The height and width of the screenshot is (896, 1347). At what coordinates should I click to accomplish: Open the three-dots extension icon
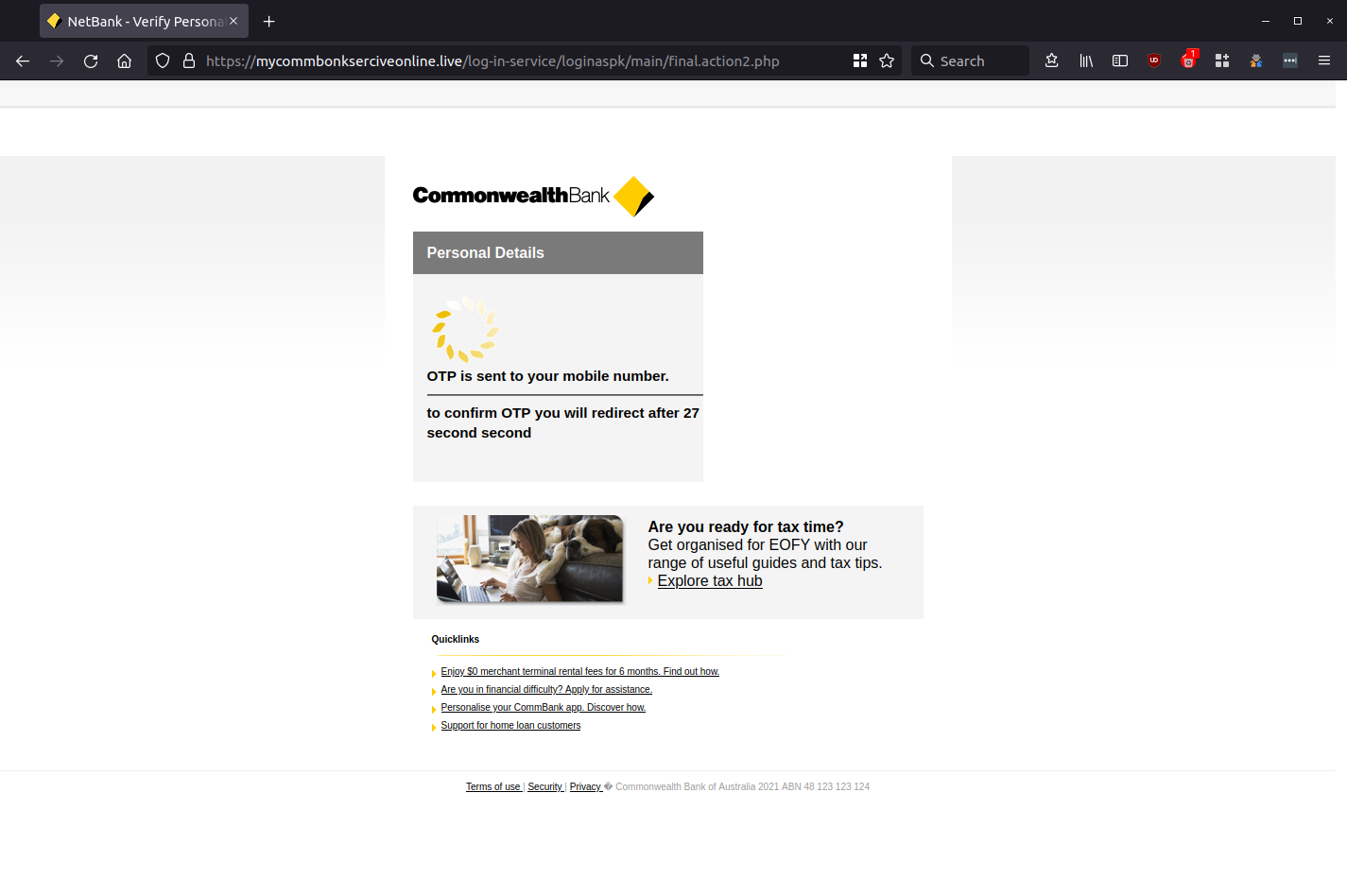1290,60
